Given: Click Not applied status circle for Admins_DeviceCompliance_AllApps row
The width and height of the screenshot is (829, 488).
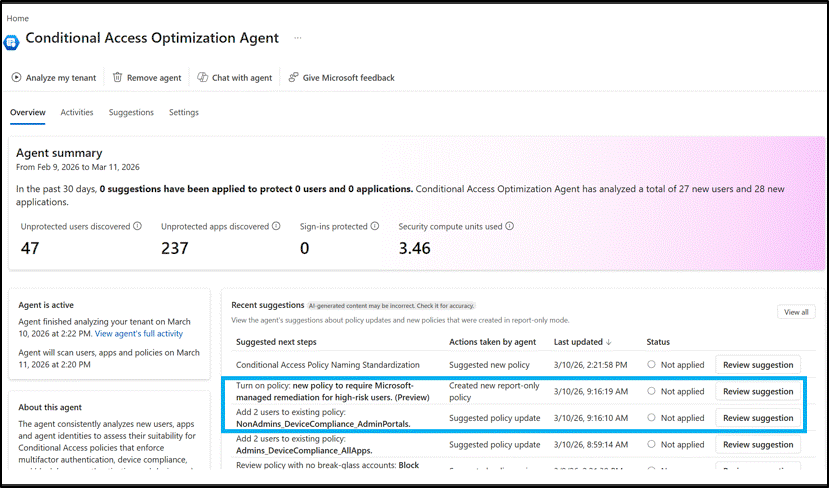Looking at the screenshot, I should click(x=651, y=445).
